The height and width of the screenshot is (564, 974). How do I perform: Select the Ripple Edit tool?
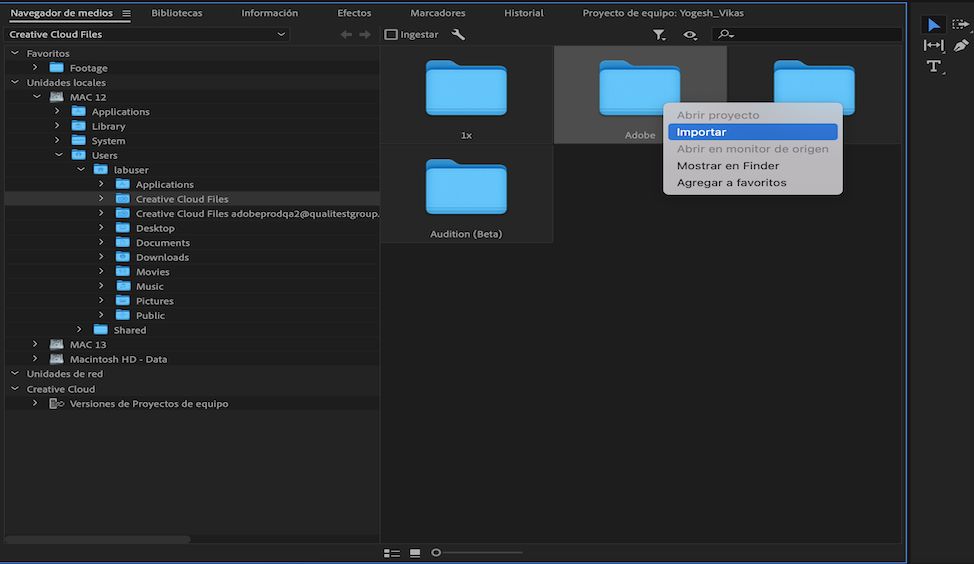click(933, 45)
